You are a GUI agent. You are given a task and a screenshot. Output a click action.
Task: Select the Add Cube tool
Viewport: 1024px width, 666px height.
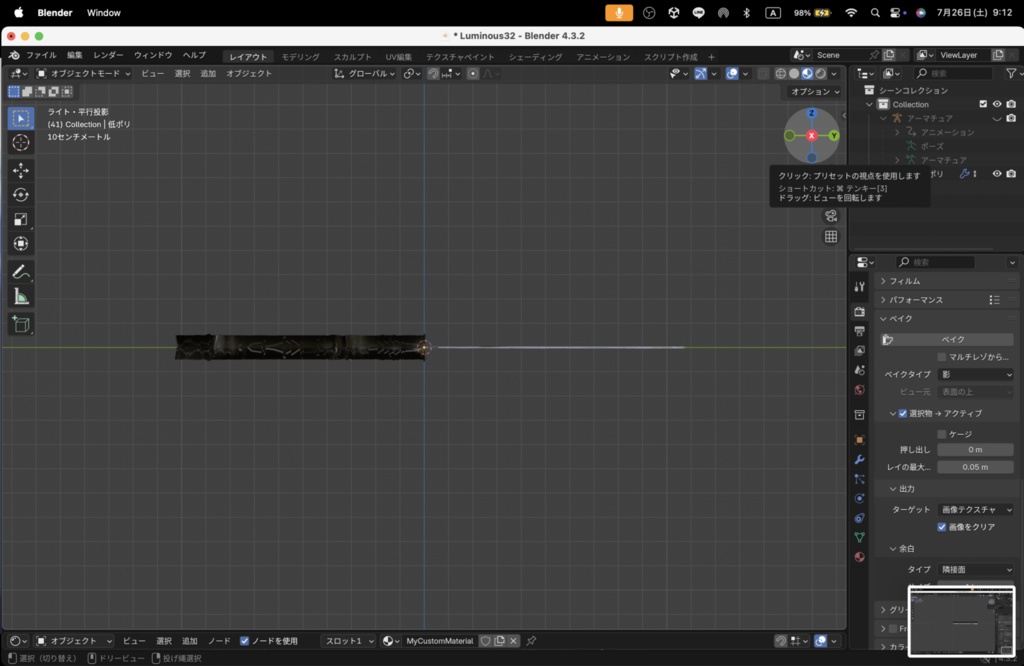(x=21, y=325)
